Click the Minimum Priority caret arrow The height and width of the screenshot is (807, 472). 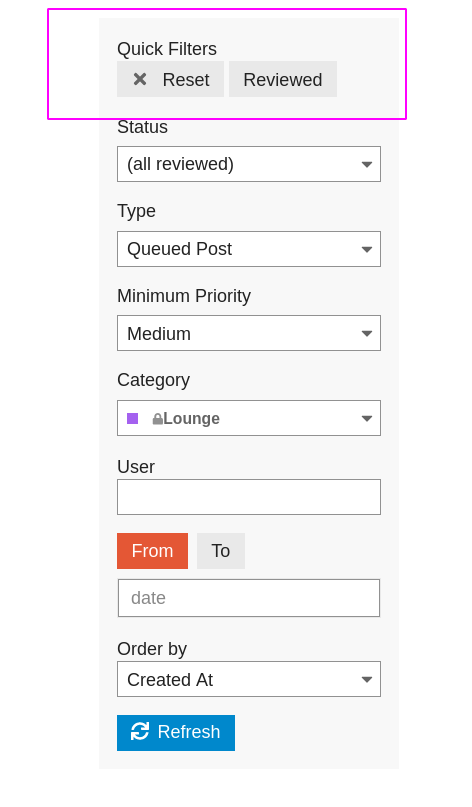pos(366,334)
